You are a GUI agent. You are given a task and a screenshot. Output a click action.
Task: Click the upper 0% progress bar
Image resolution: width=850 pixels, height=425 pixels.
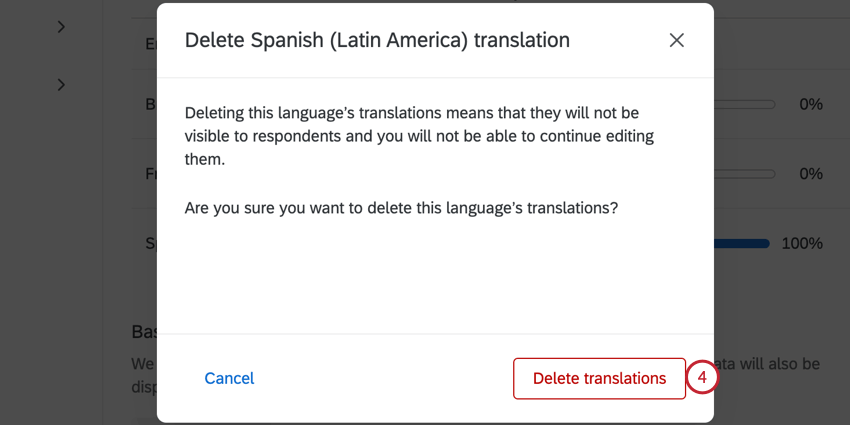coord(745,104)
